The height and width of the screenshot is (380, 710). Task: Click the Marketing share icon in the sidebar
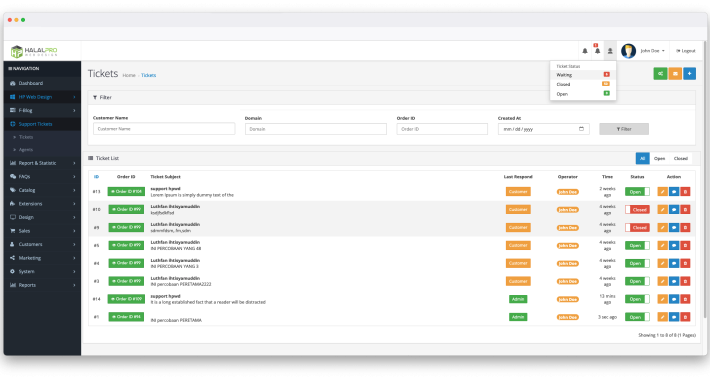point(13,258)
